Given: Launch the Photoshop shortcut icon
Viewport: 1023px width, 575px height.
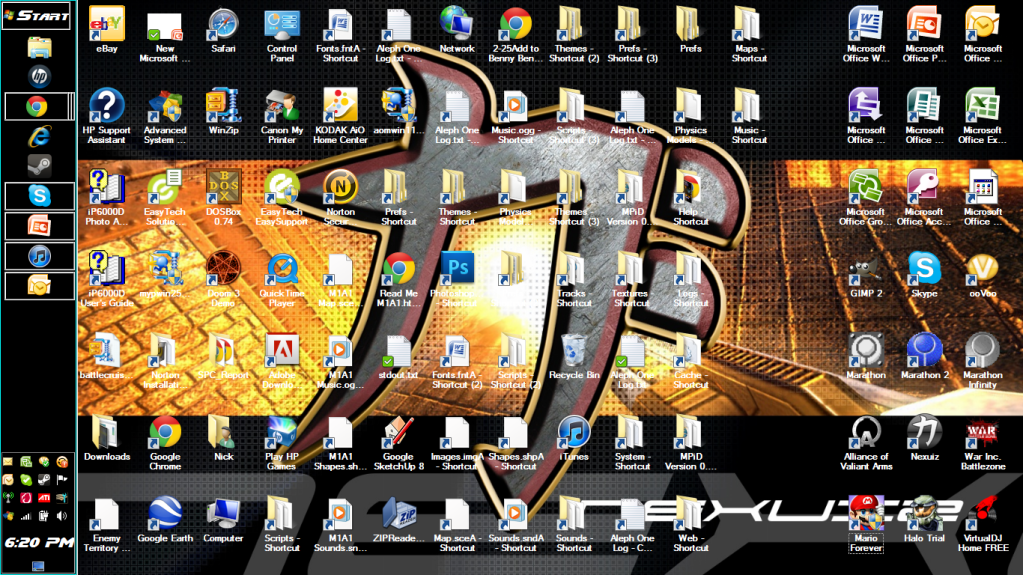Looking at the screenshot, I should point(457,279).
